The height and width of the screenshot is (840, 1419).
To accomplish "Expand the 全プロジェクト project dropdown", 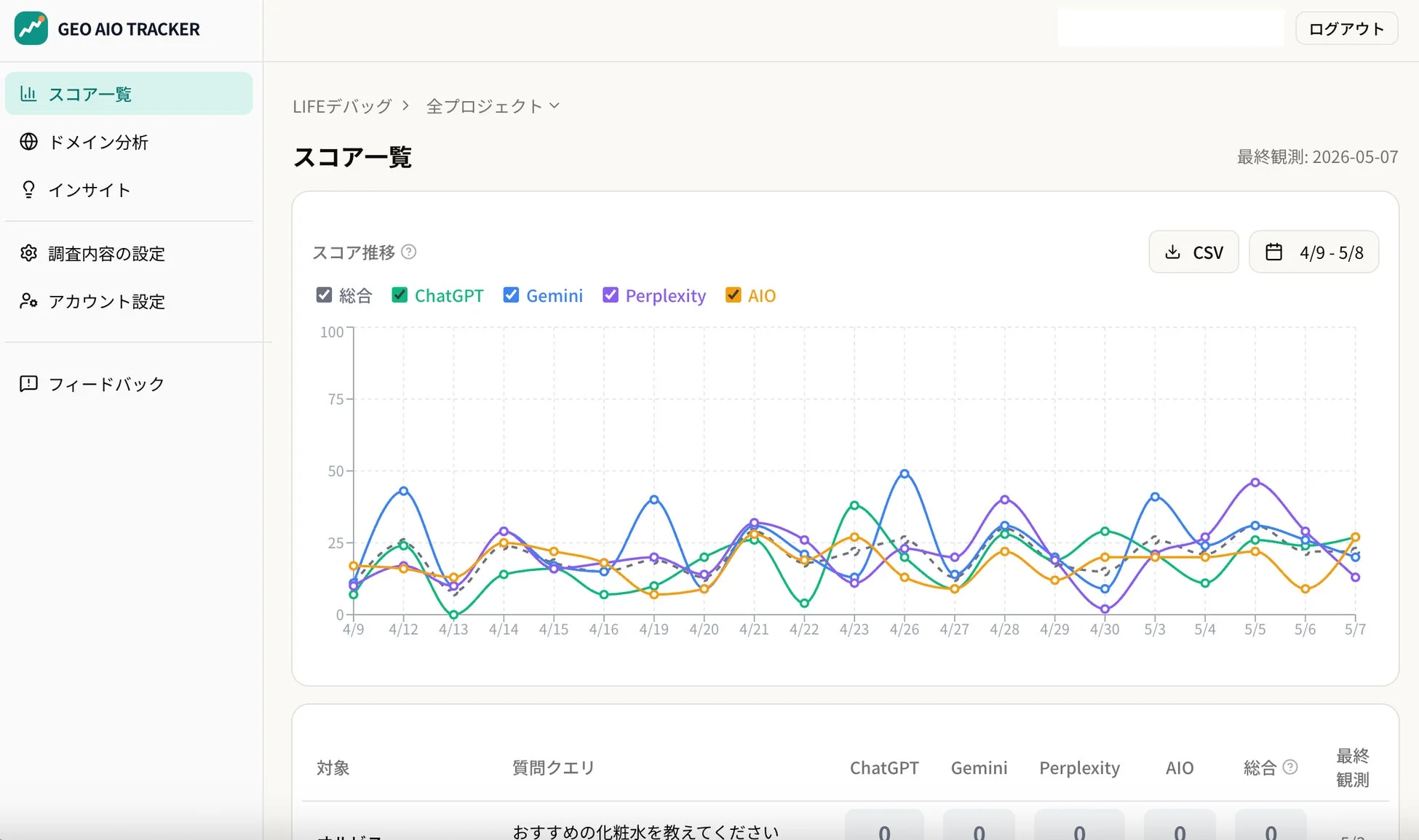I will tap(493, 106).
